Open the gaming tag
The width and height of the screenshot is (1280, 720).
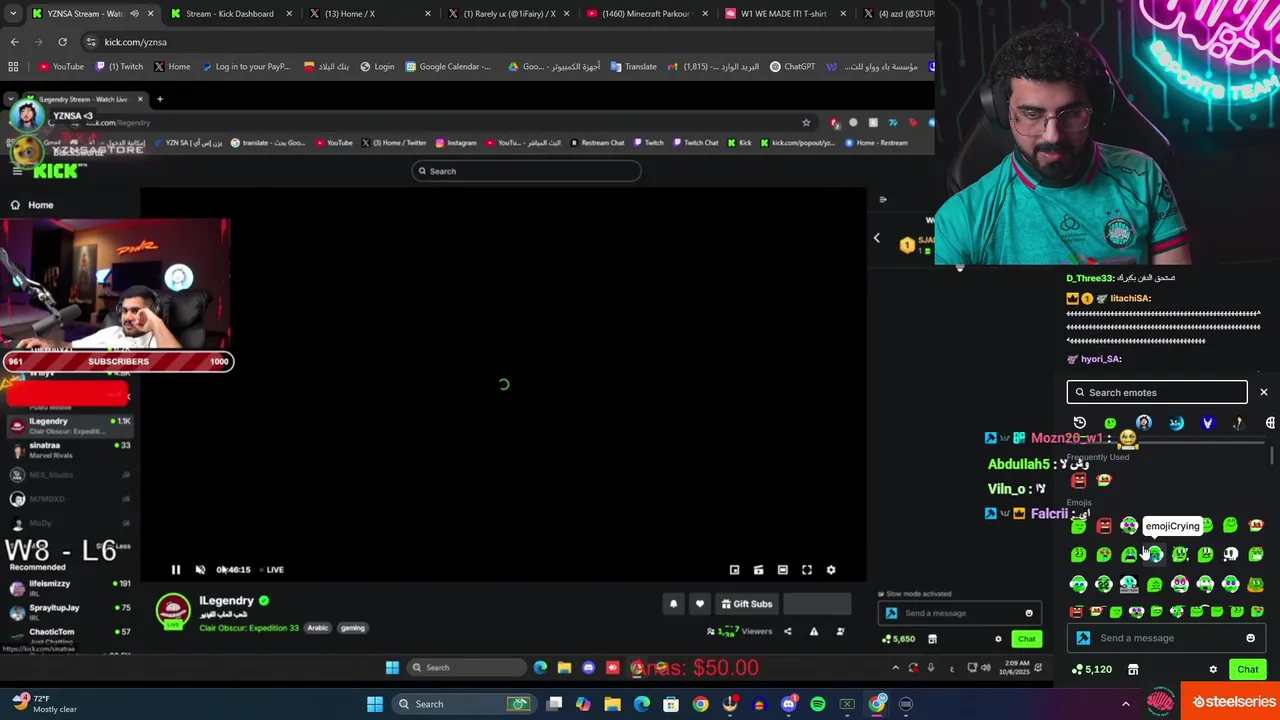click(x=353, y=628)
